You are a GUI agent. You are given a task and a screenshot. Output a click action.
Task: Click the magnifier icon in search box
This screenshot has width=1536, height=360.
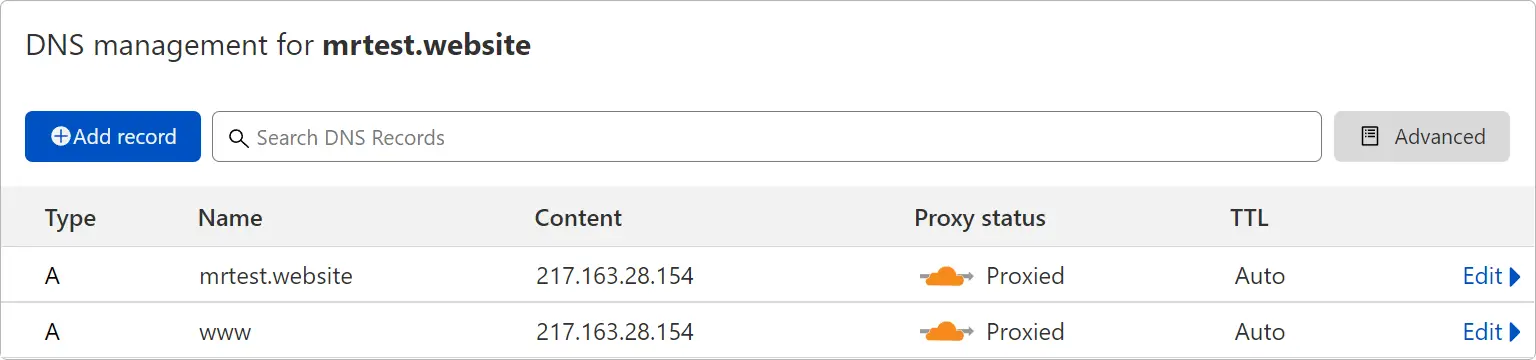click(238, 138)
